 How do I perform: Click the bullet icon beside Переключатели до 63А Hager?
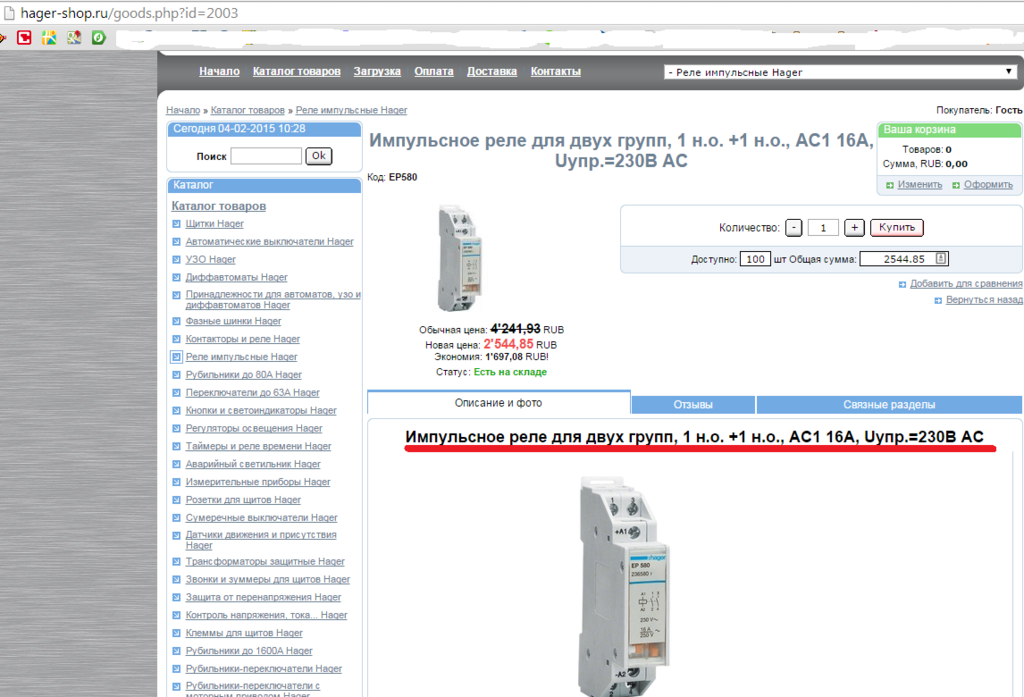click(176, 393)
